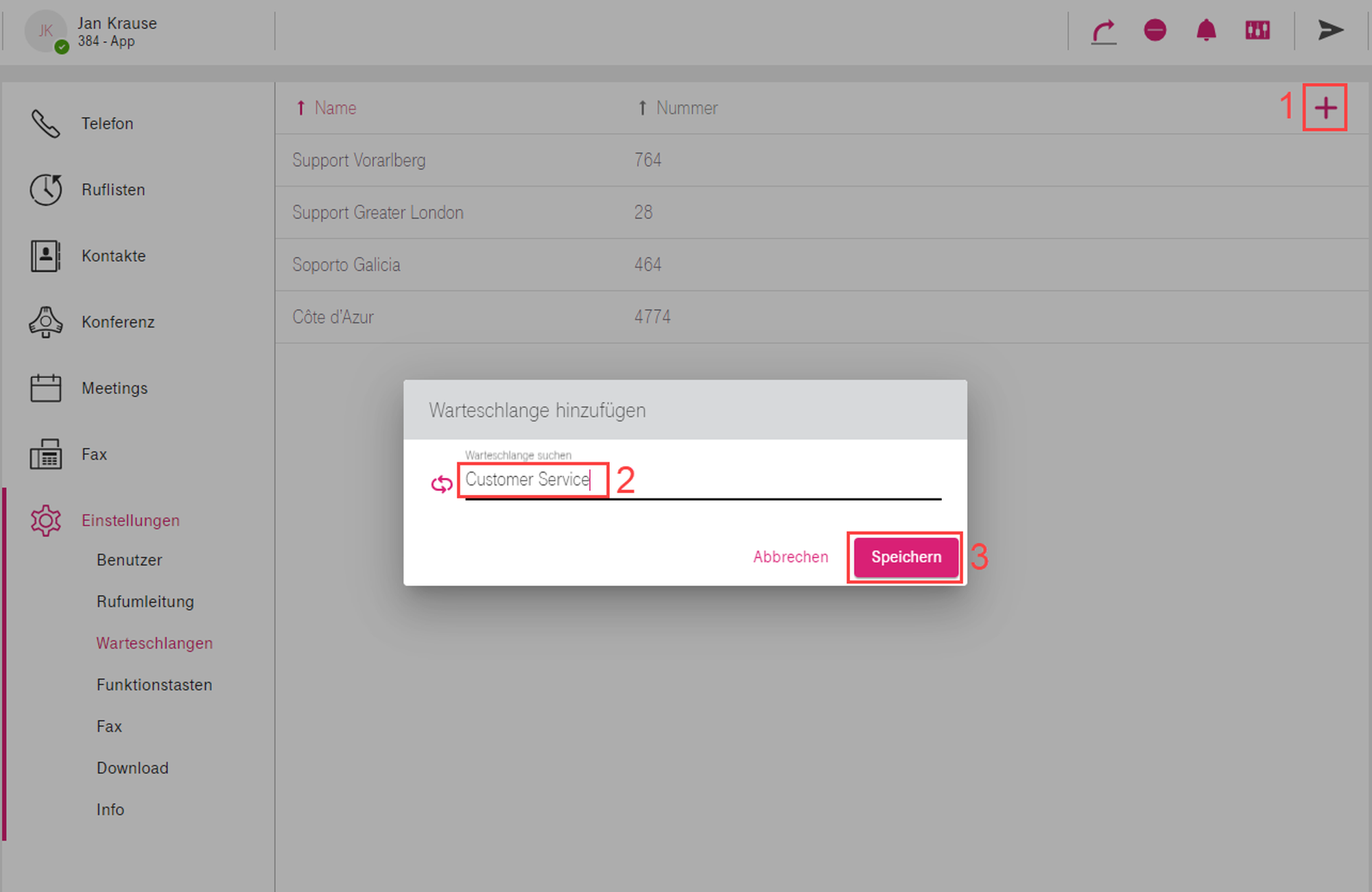This screenshot has width=1372, height=892.
Task: Sort list by Name column
Action: tap(334, 108)
